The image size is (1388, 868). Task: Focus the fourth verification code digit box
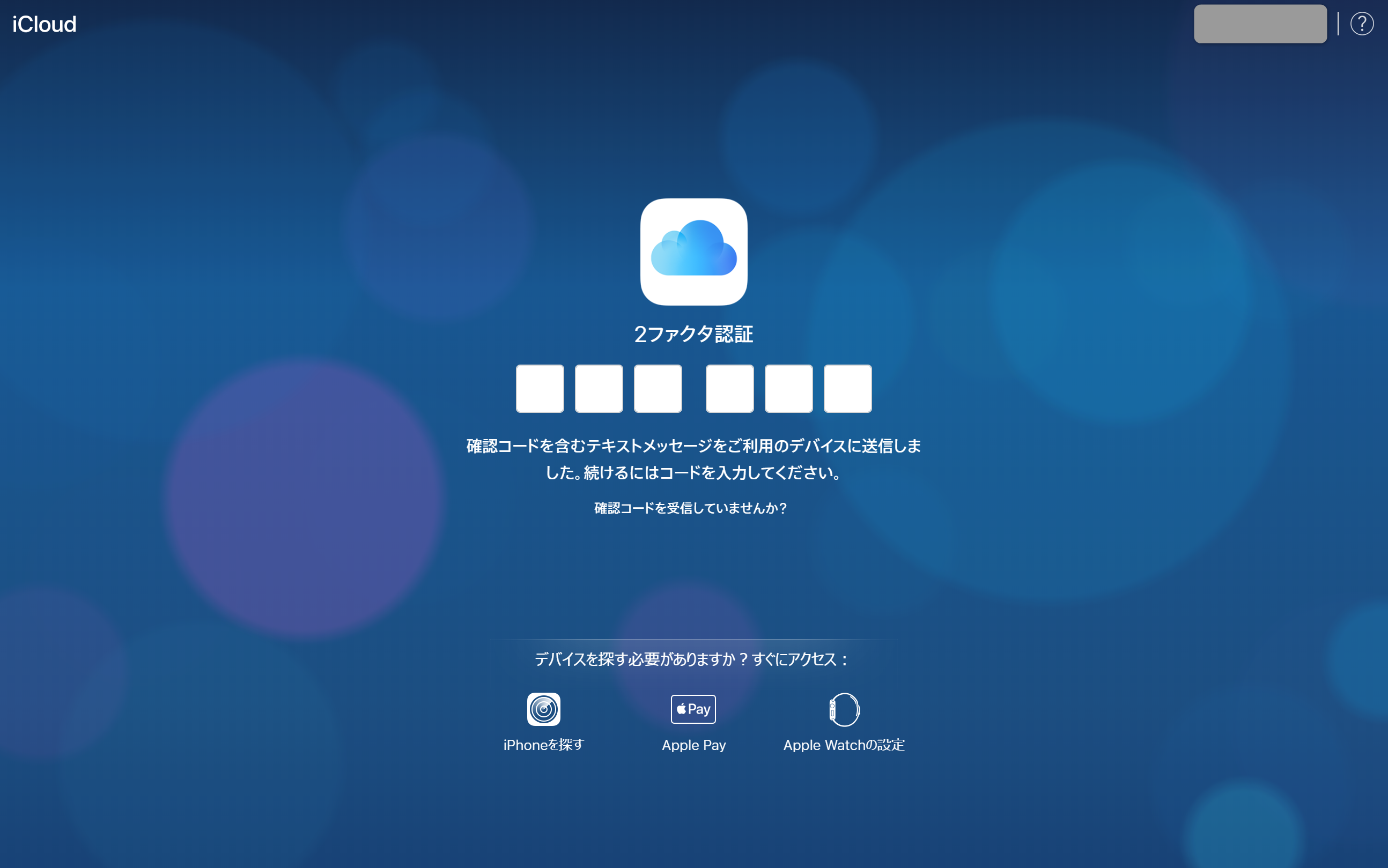pyautogui.click(x=729, y=389)
